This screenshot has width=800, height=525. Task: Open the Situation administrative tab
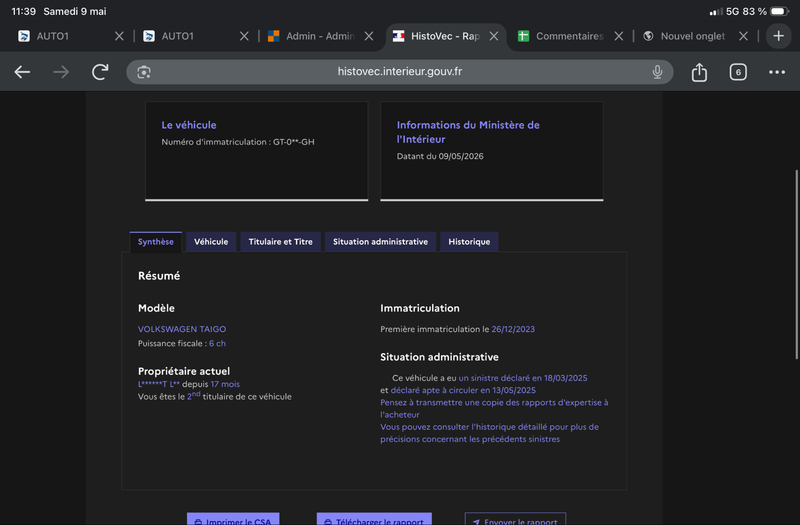(380, 242)
